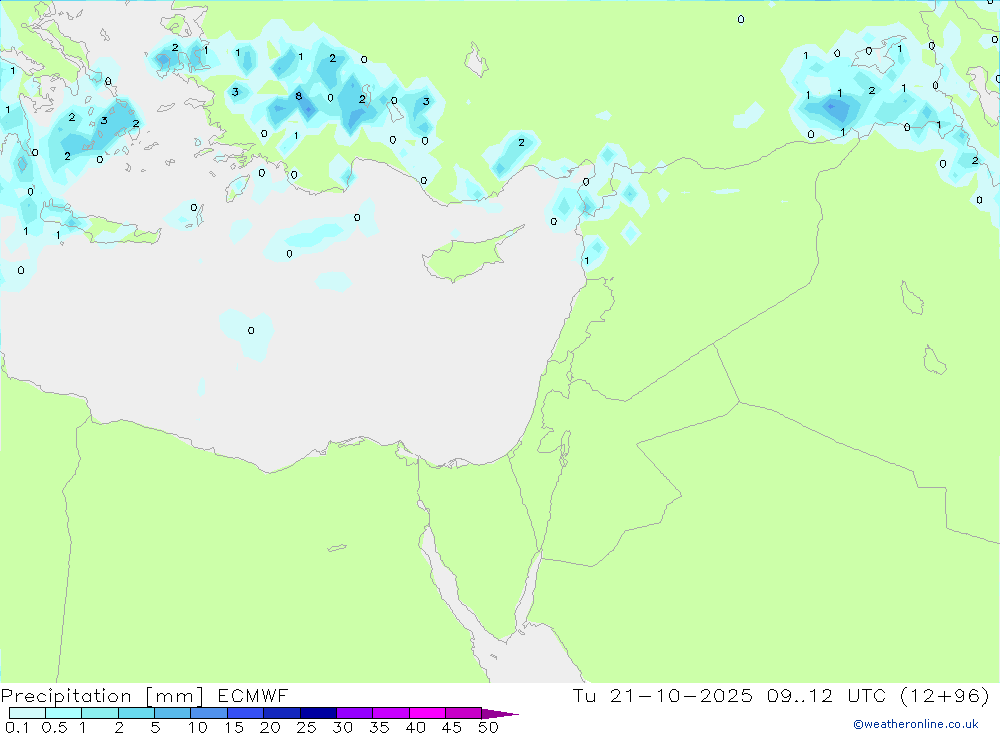Click the "(12+96)" forecast offset text

pyautogui.click(x=945, y=695)
